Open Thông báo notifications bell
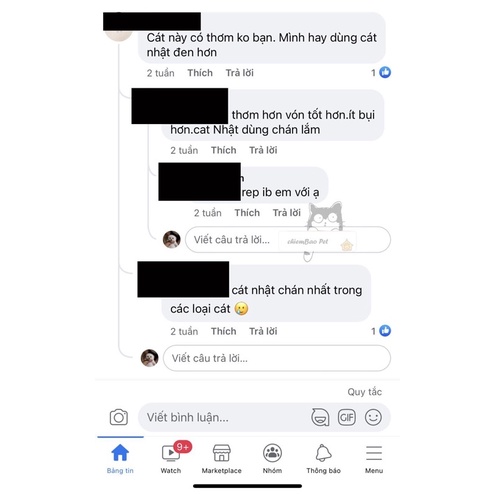Image resolution: width=494 pixels, height=494 pixels. click(x=323, y=459)
